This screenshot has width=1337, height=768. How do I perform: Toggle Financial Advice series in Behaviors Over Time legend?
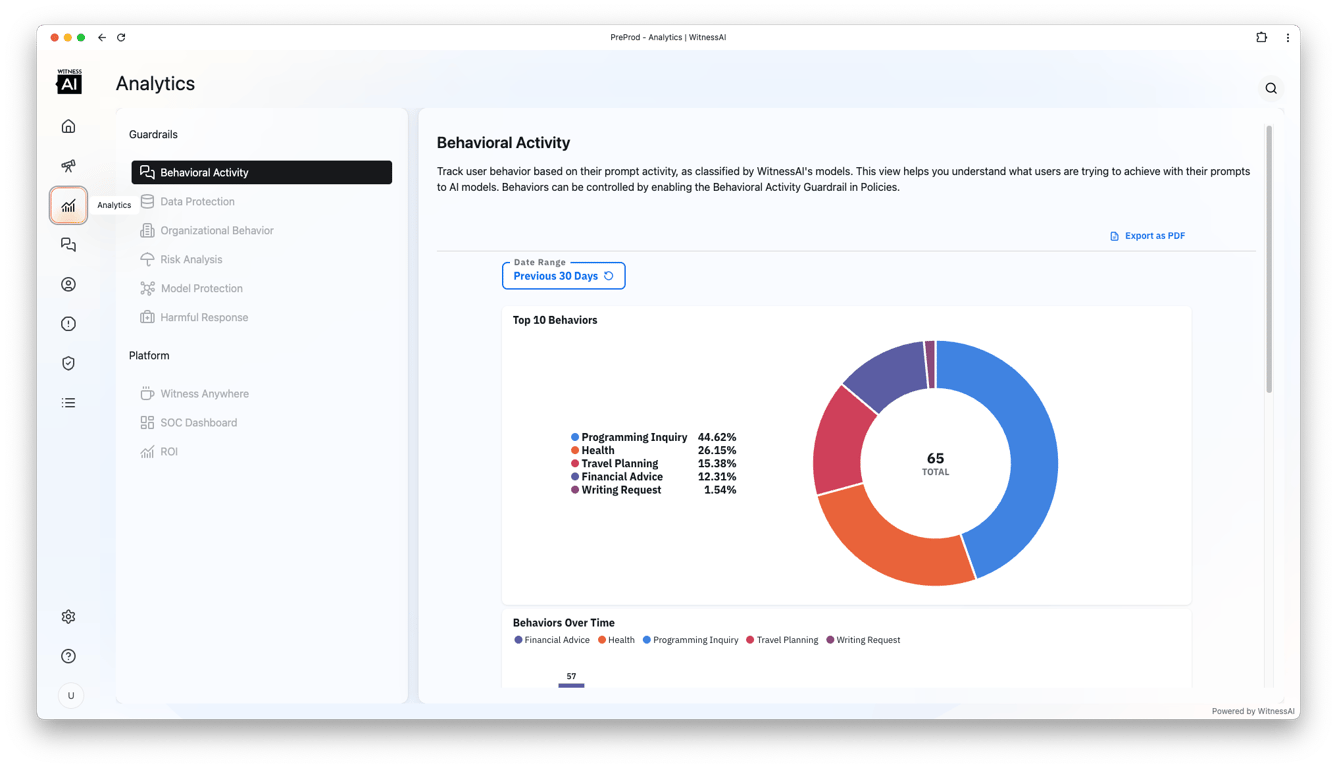pos(552,640)
